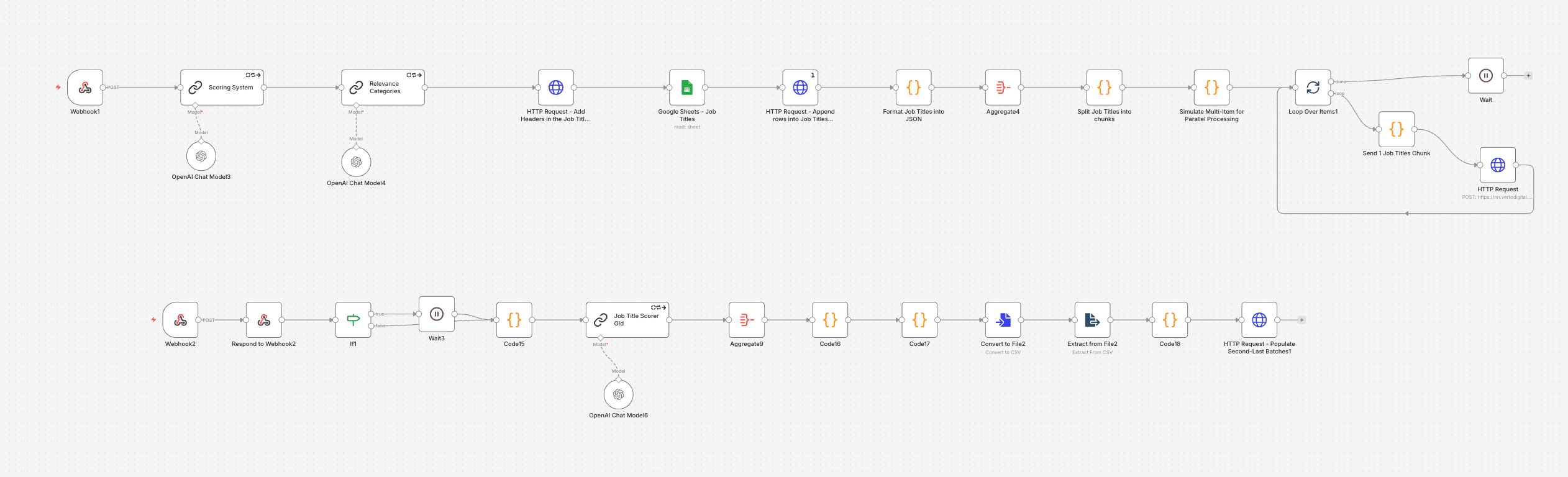Viewport: 1568px width, 477px height.
Task: Open the If1 conditional node
Action: 353,320
